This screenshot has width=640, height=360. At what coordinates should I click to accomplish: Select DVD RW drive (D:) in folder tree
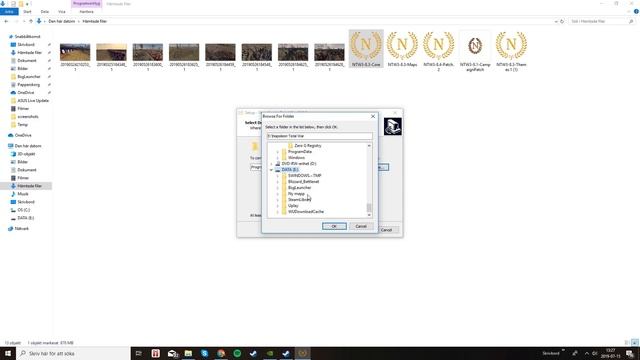tap(299, 164)
